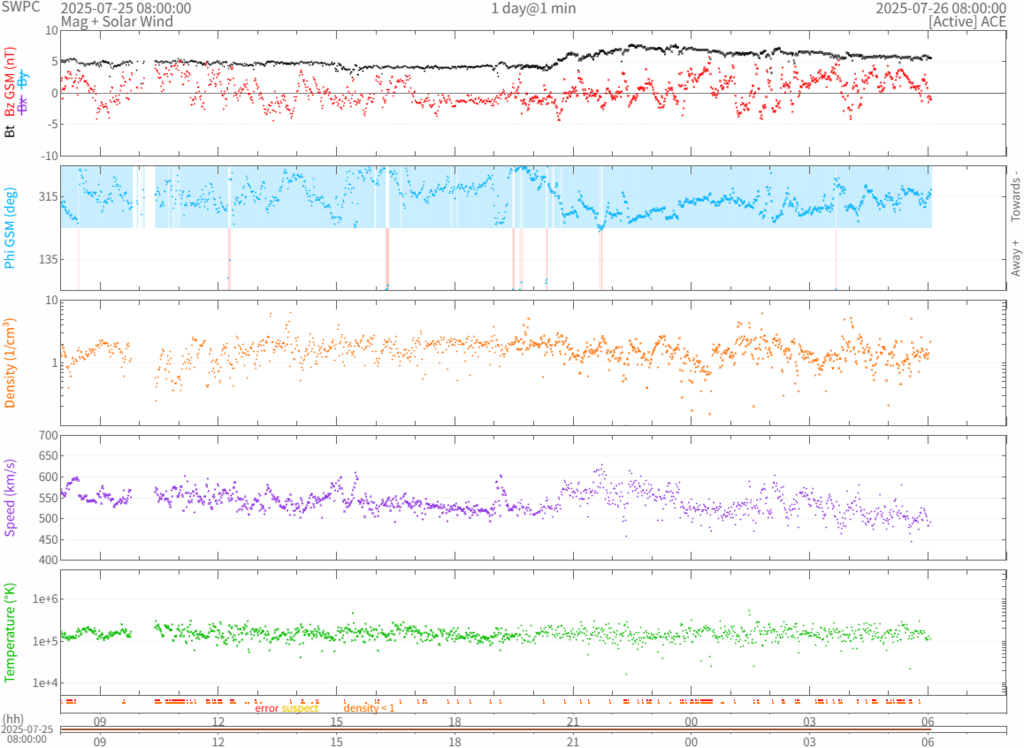Select the Density (1/cm³) axis label
The width and height of the screenshot is (1024, 748).
pyautogui.click(x=11, y=363)
